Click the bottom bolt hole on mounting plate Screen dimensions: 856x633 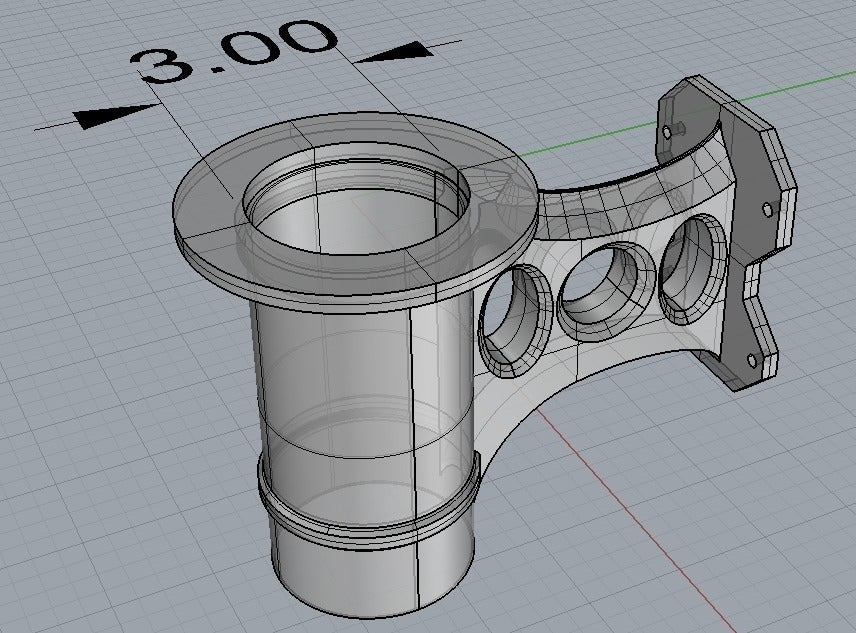click(752, 361)
